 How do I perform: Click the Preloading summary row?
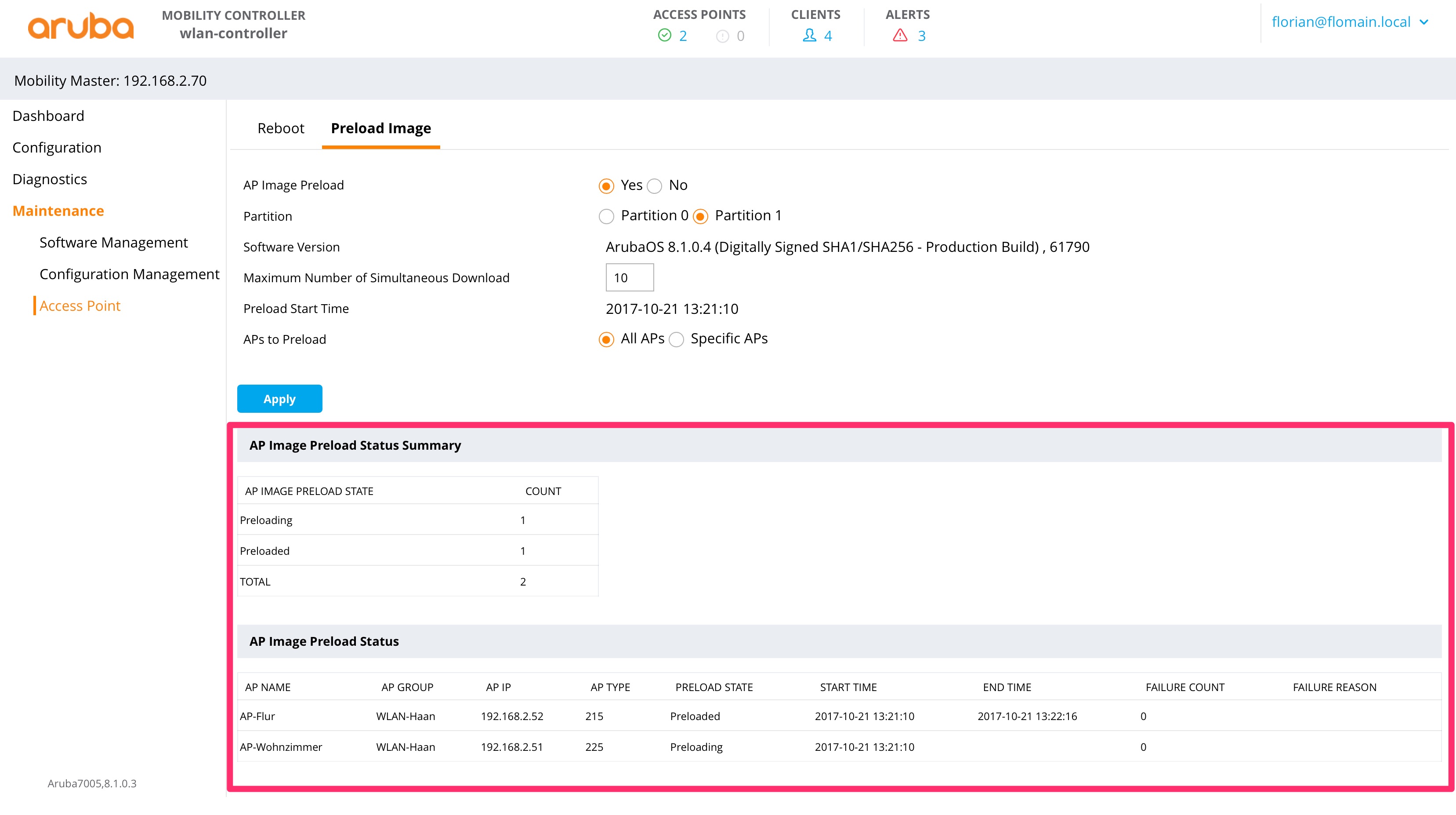[418, 520]
